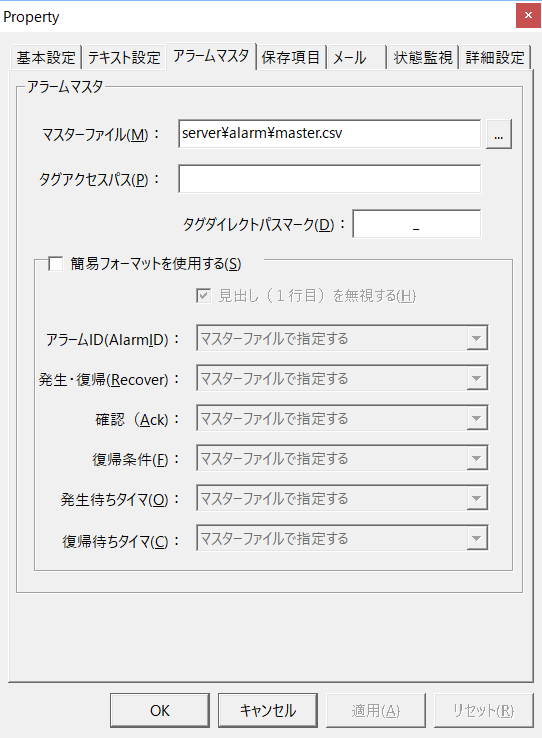The image size is (542, 738).
Task: Toggle 見出し（1行目）を無視する checkbox
Action: point(203,296)
